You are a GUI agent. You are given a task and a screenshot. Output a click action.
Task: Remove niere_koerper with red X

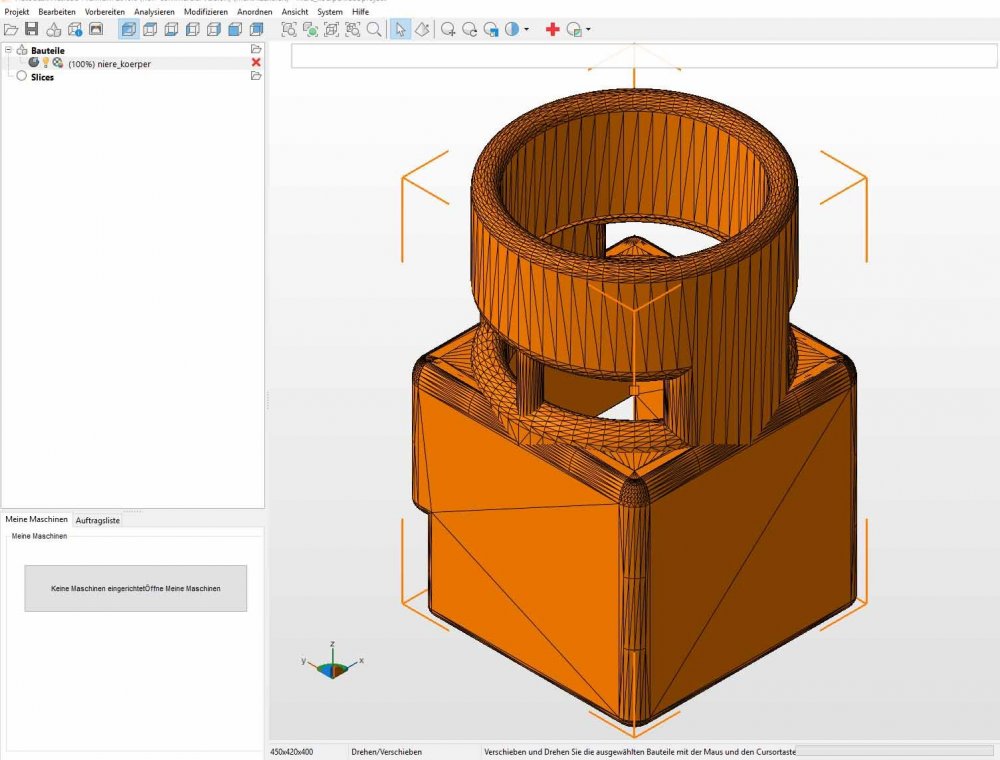(256, 63)
